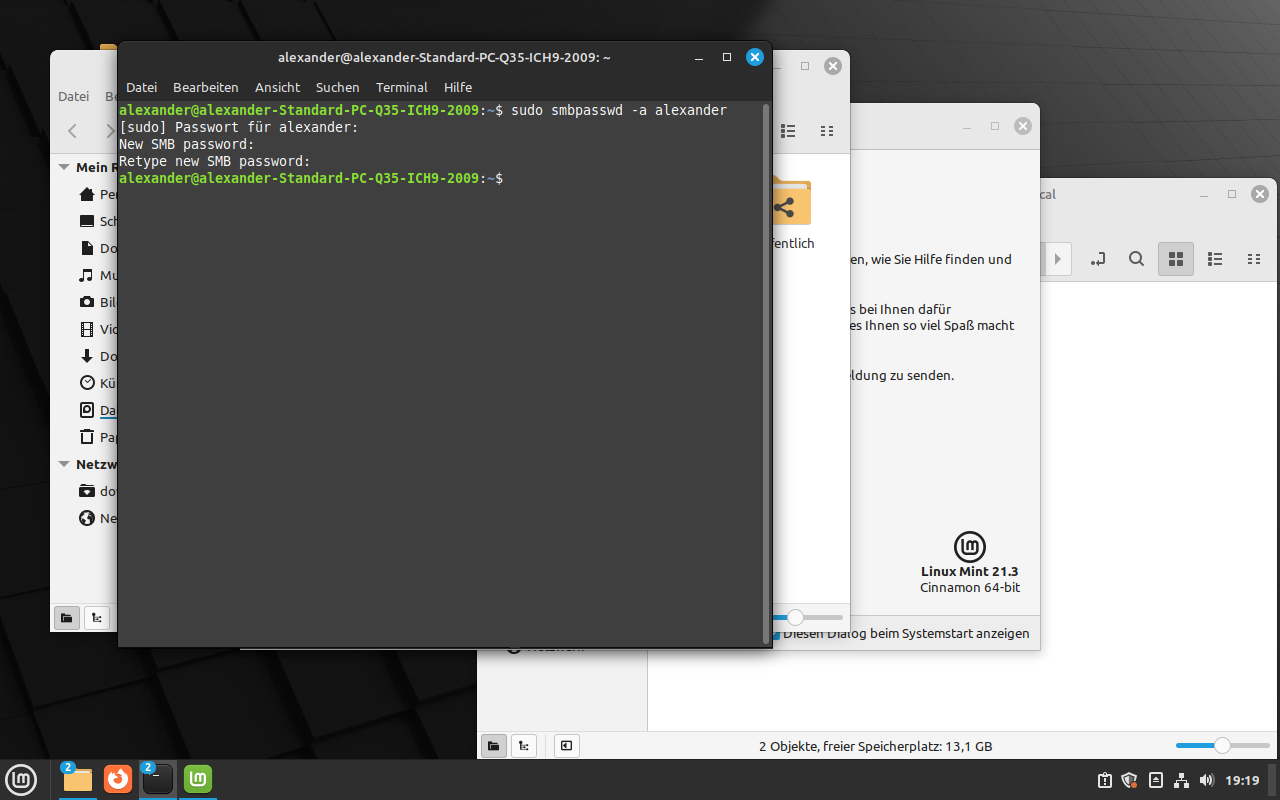
Task: Collapse the 'Netzw…' sidebar section
Action: coord(64,464)
